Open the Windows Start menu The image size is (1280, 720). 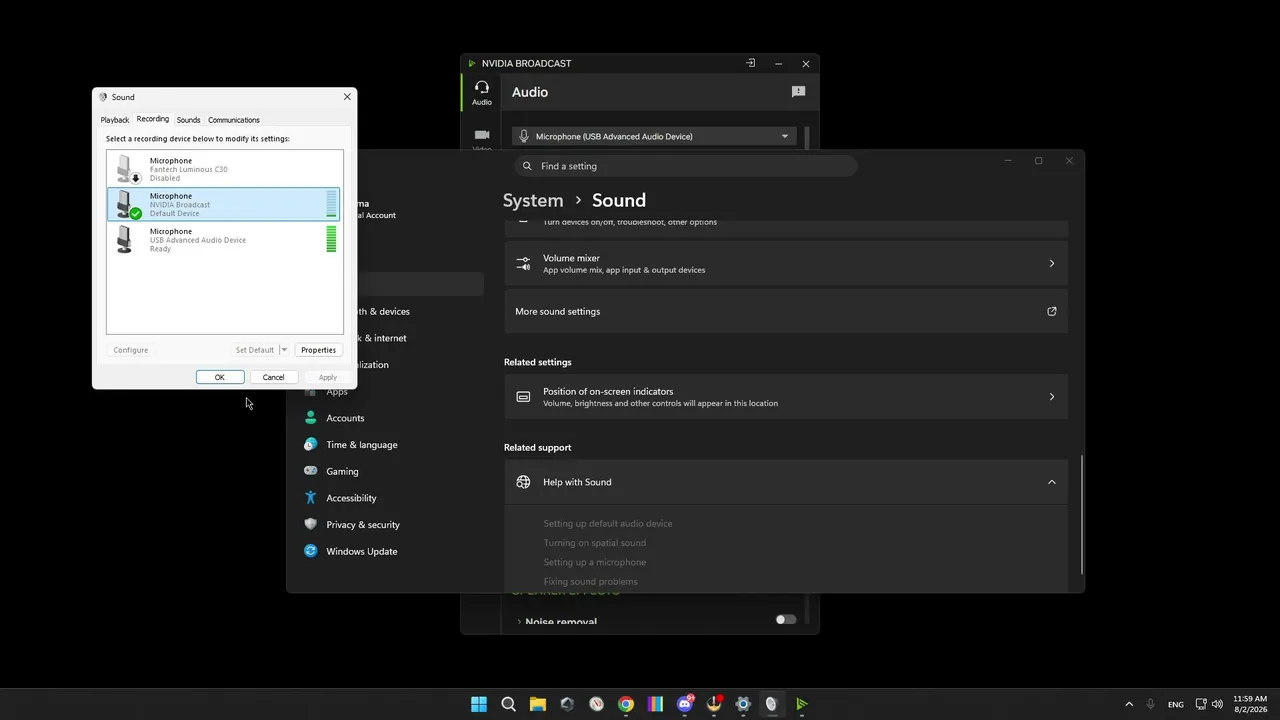click(479, 704)
